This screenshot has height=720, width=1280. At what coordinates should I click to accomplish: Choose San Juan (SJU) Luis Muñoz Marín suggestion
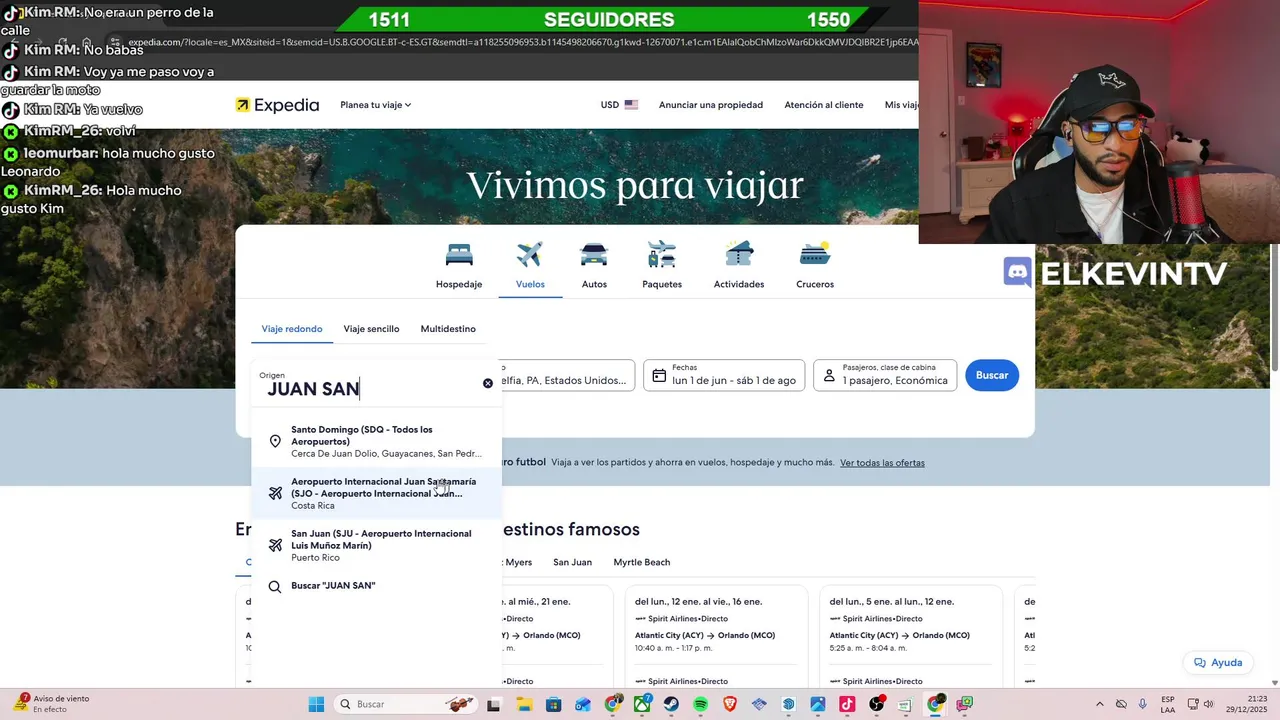(x=376, y=545)
